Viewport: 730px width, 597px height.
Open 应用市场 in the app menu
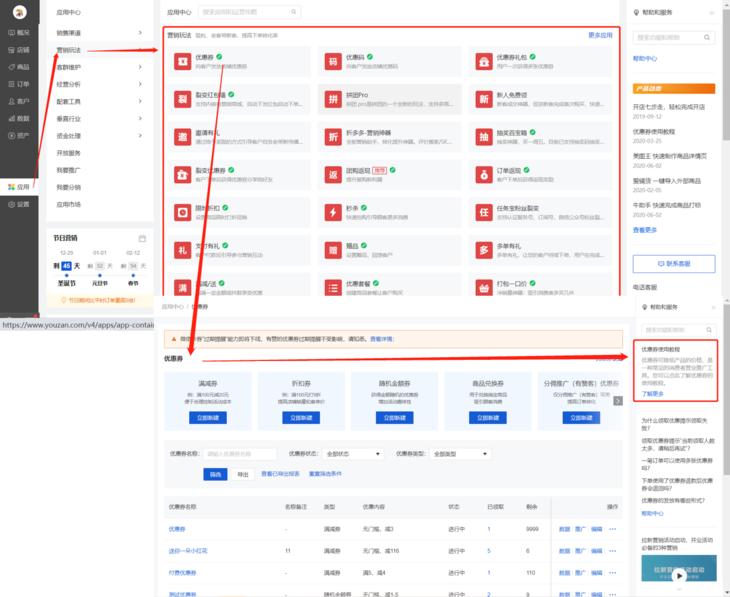(x=68, y=204)
